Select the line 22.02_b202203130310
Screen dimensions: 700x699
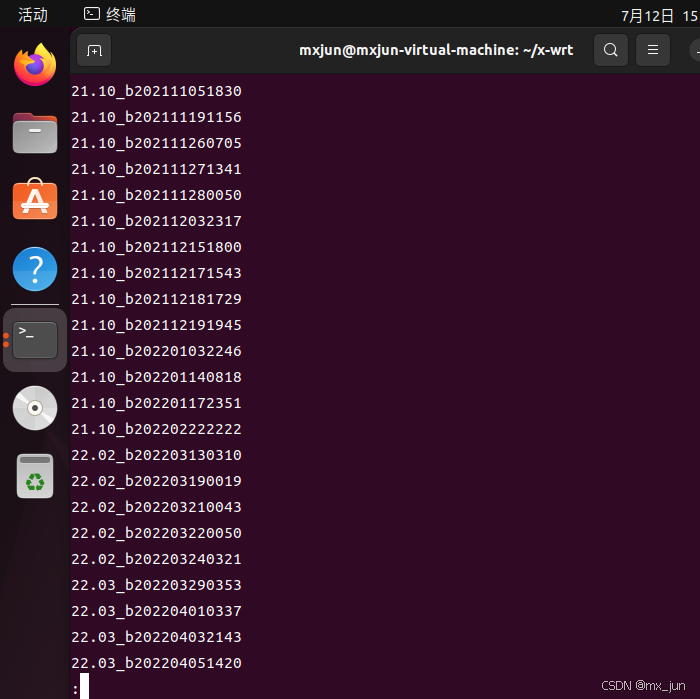[156, 455]
